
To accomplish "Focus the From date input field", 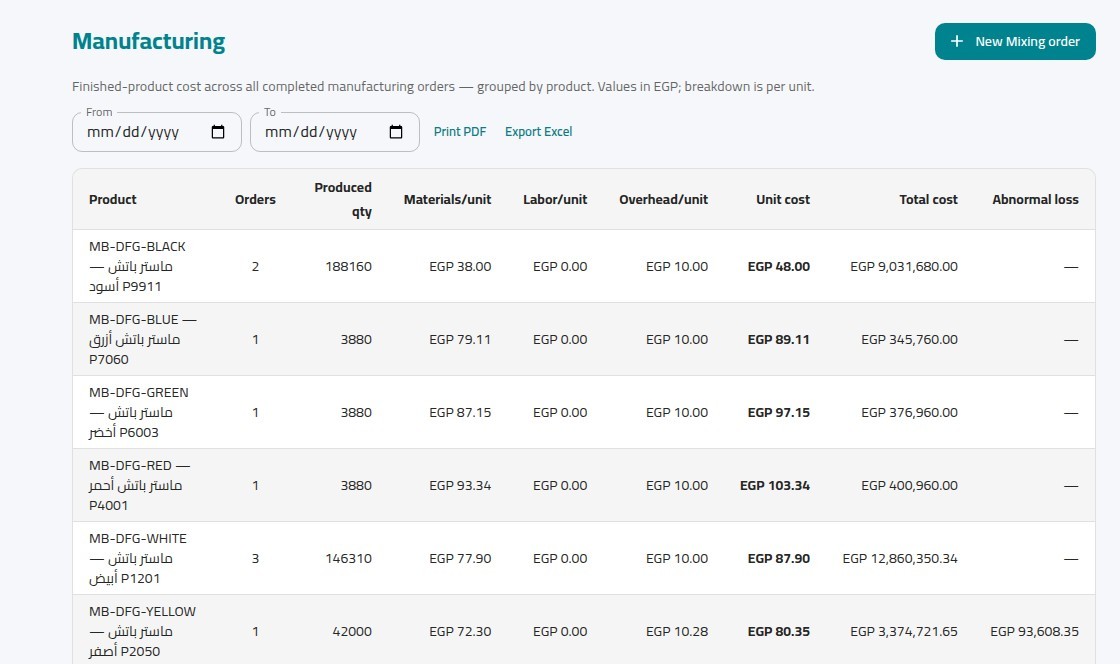I will [157, 132].
